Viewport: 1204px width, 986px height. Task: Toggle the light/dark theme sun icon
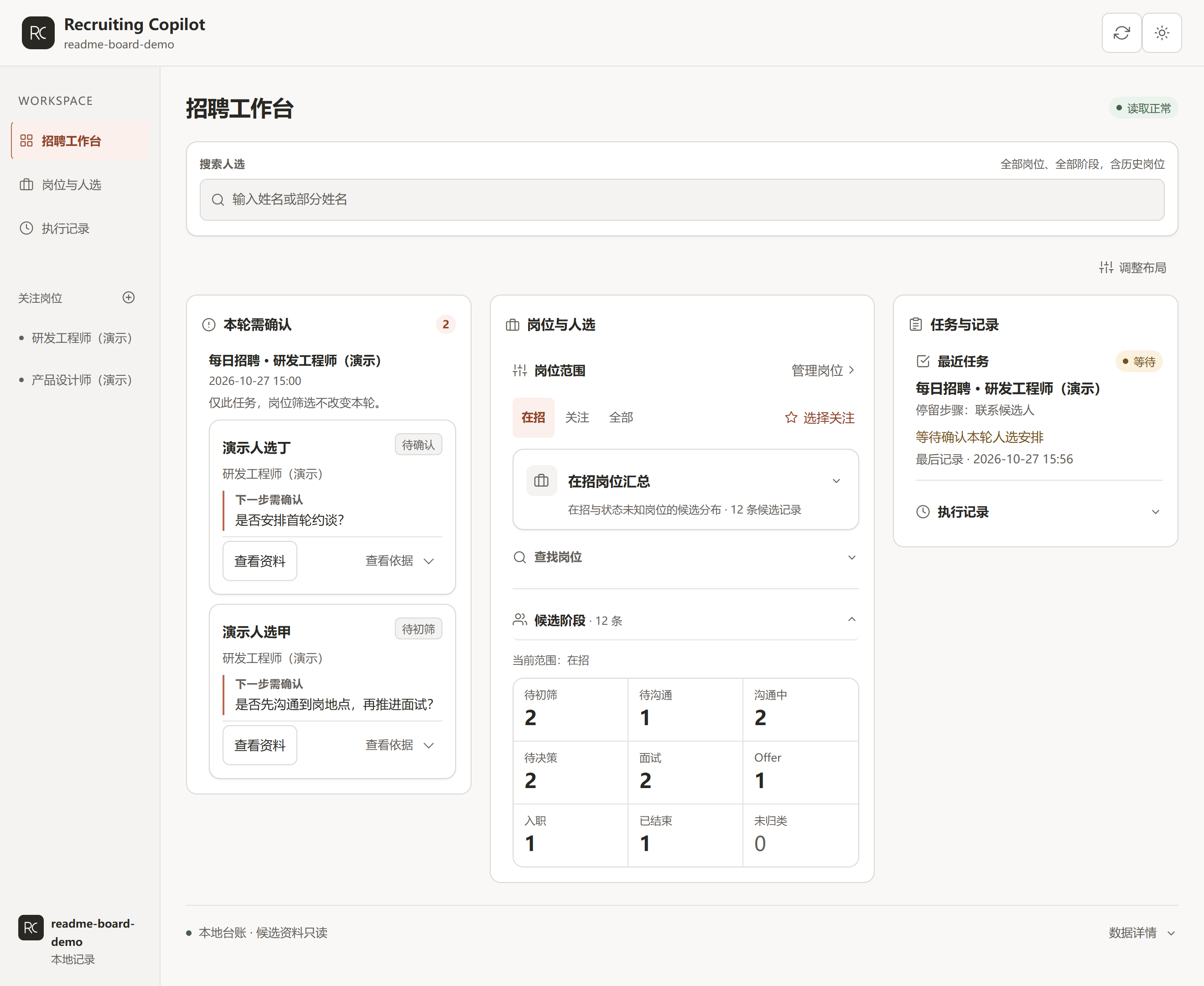click(x=1162, y=33)
